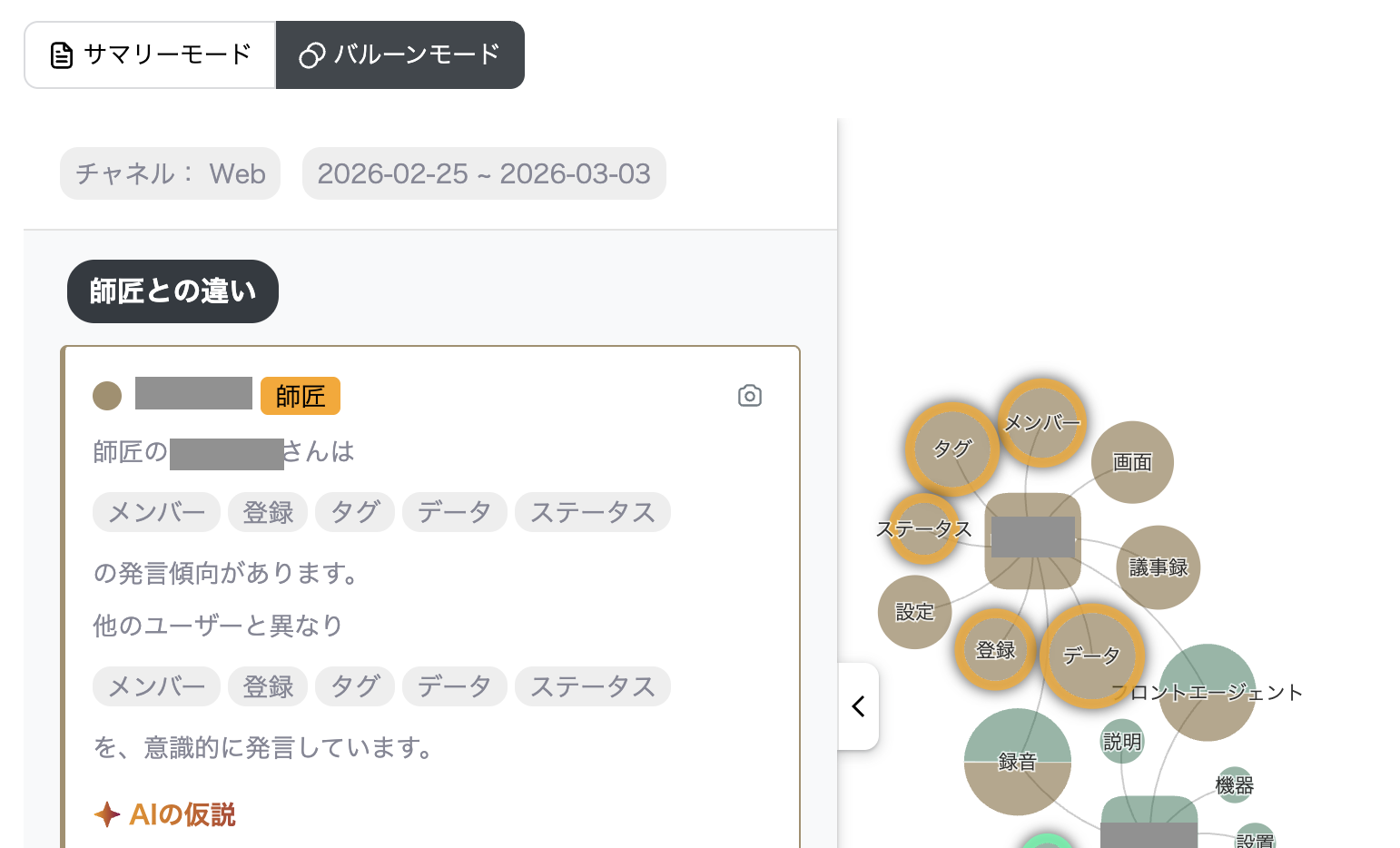Click the 登録 balloon in graph
This screenshot has height=848, width=1400.
[x=995, y=650]
